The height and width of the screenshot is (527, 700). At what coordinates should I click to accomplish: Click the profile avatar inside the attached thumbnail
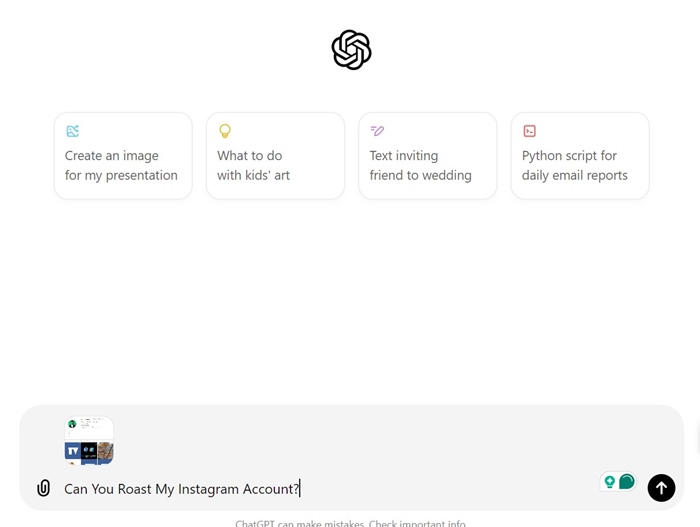pos(72,423)
